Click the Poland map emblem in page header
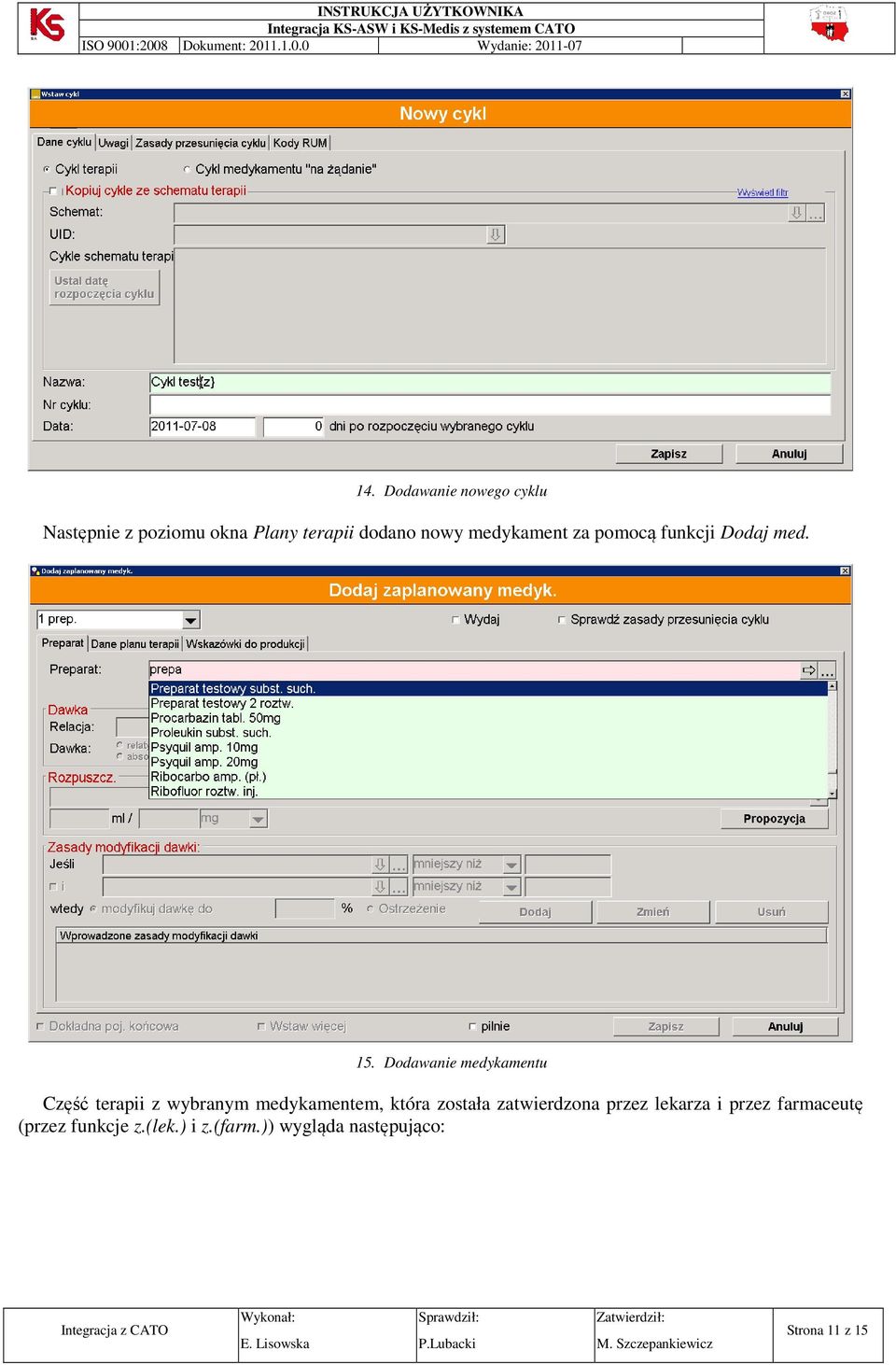 829,25
